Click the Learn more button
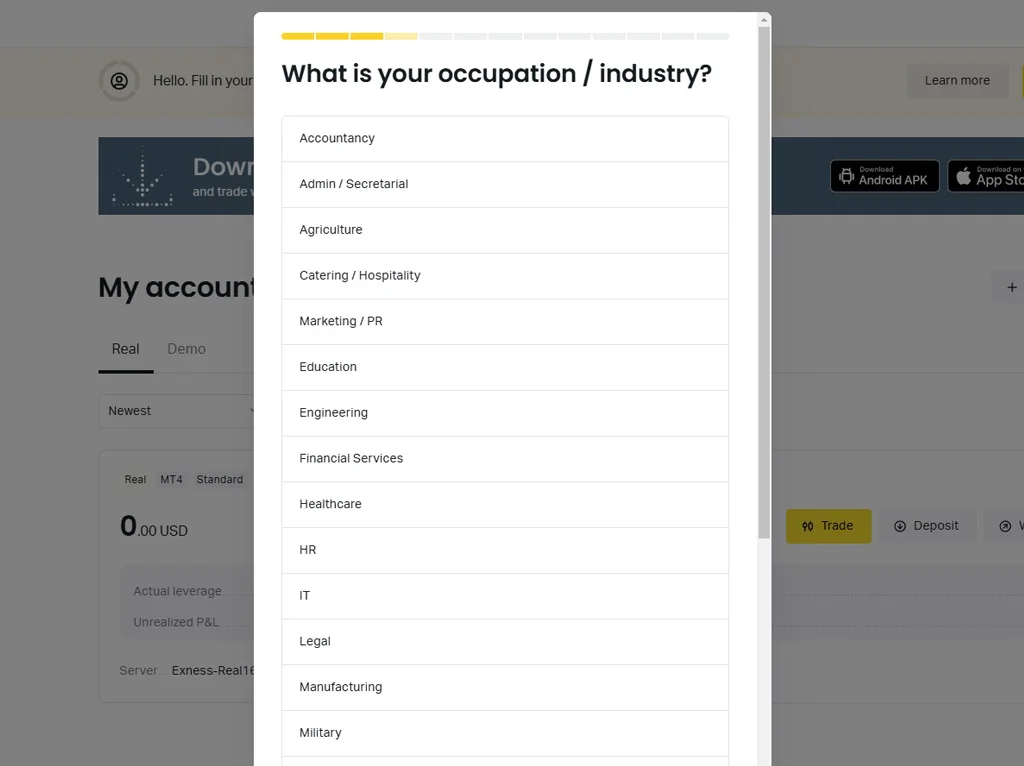The width and height of the screenshot is (1024, 766). tap(957, 80)
